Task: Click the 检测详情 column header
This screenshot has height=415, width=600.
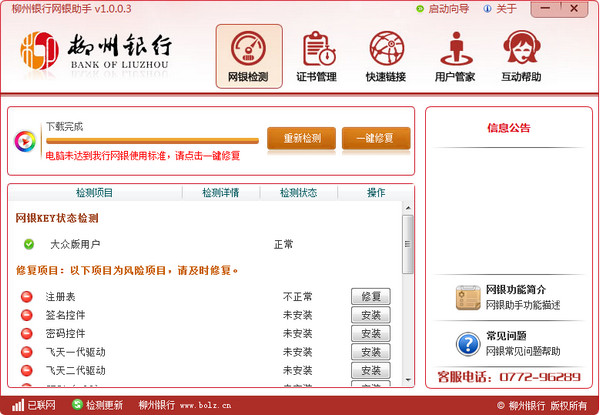Action: (221, 192)
